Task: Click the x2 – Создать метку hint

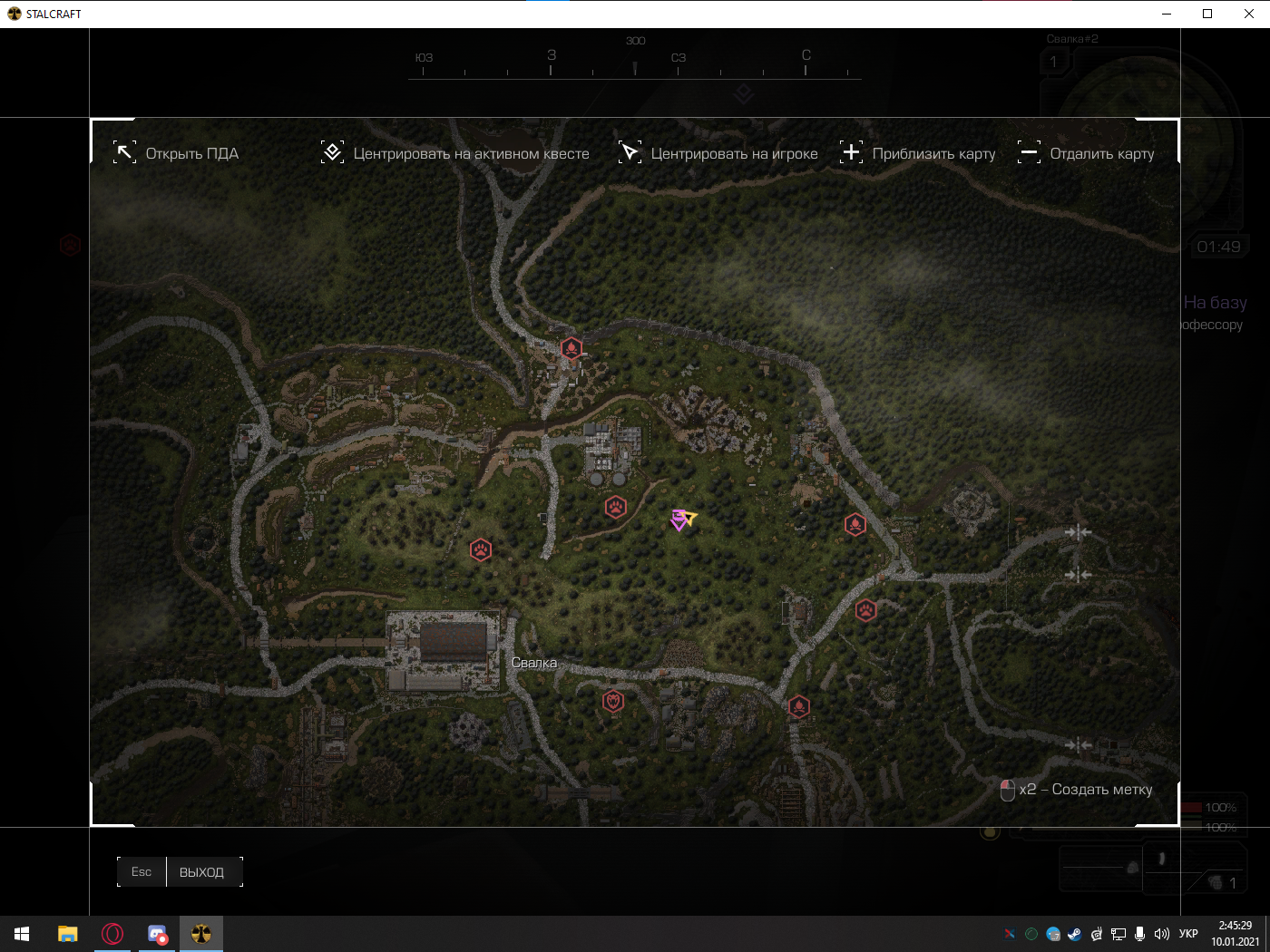Action: tap(1077, 790)
